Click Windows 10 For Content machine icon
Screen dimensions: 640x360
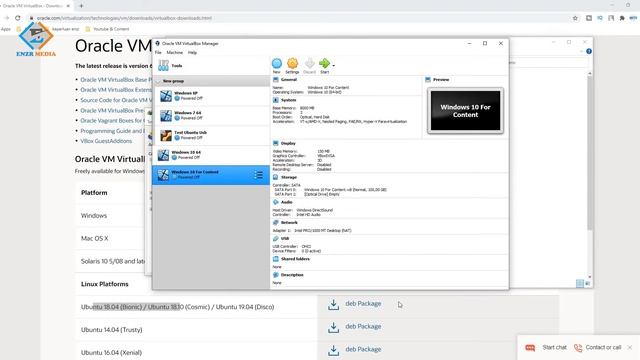pyautogui.click(x=163, y=175)
